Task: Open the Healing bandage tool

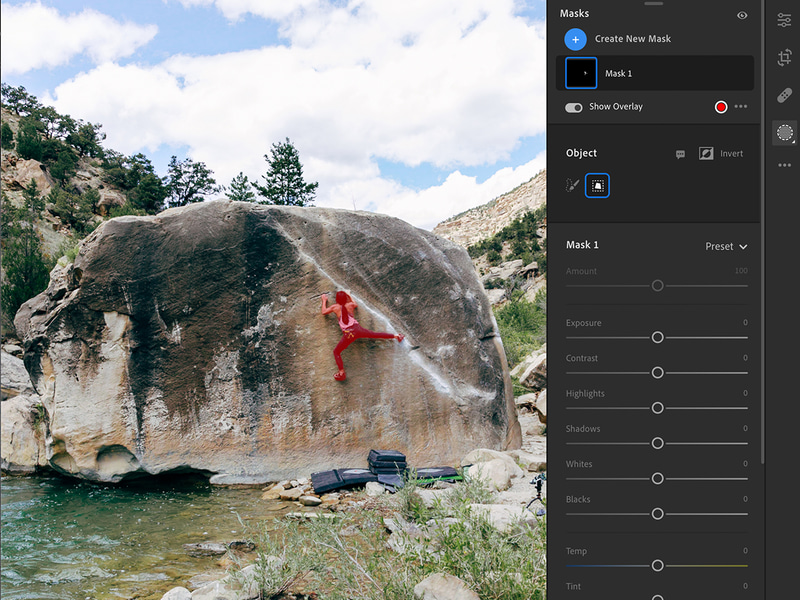Action: coord(784,95)
